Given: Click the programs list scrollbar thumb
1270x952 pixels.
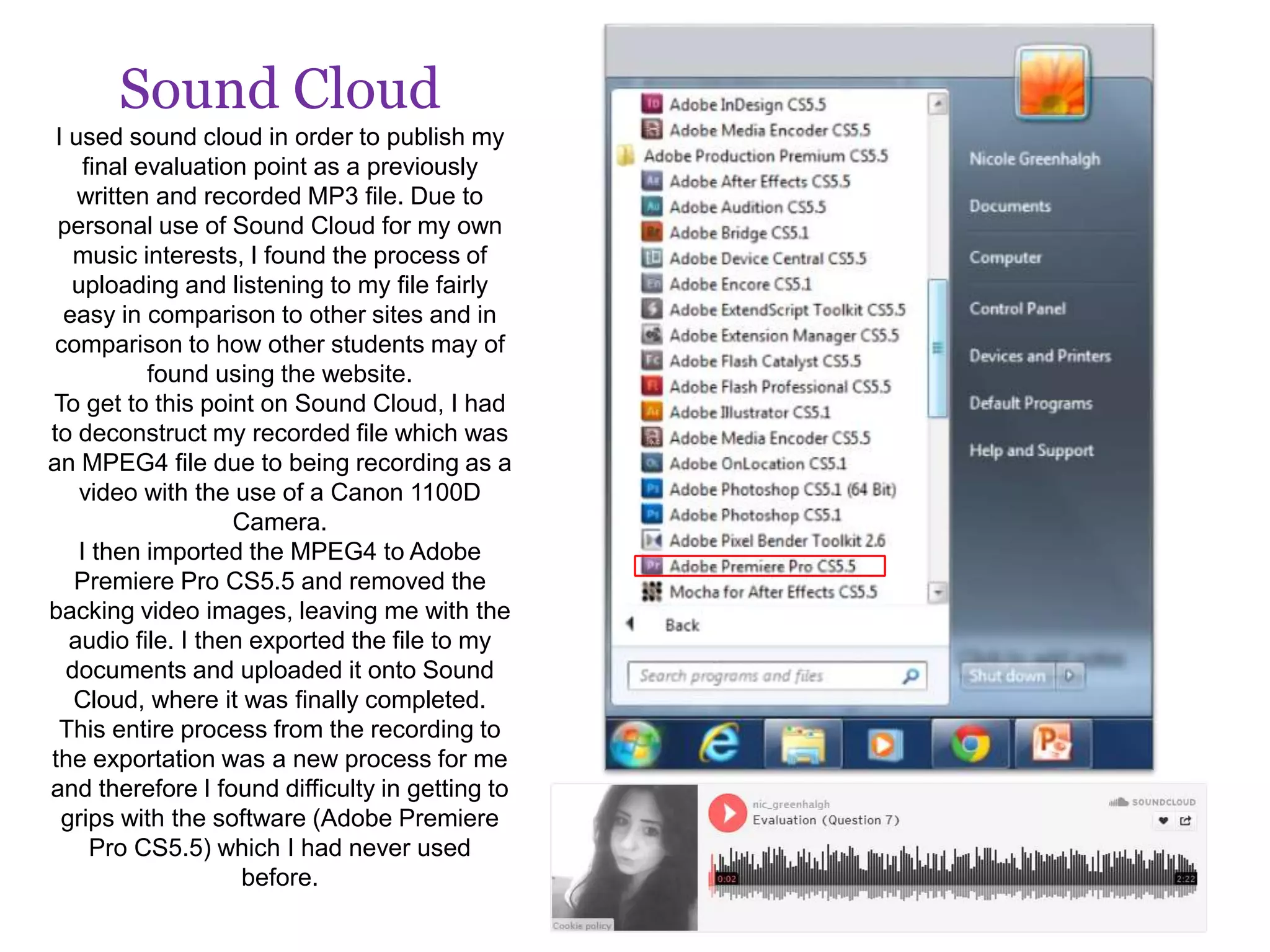Looking at the screenshot, I should point(938,348).
